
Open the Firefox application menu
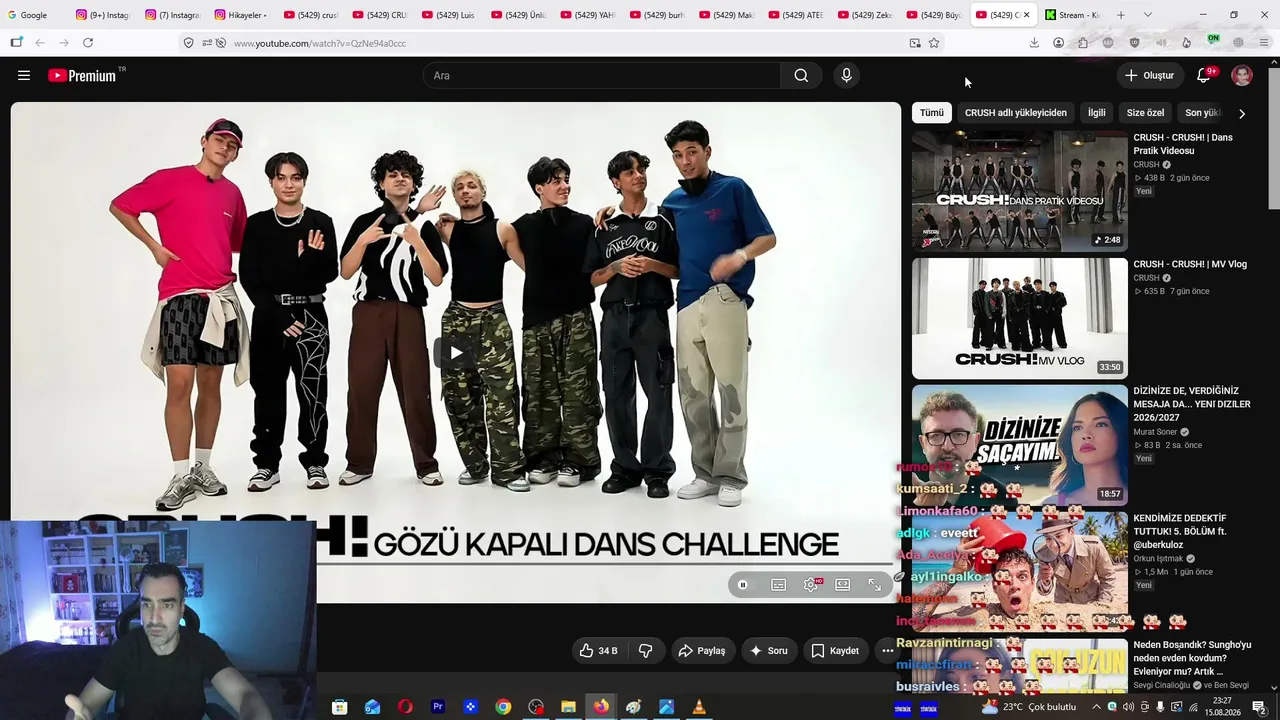point(1264,43)
